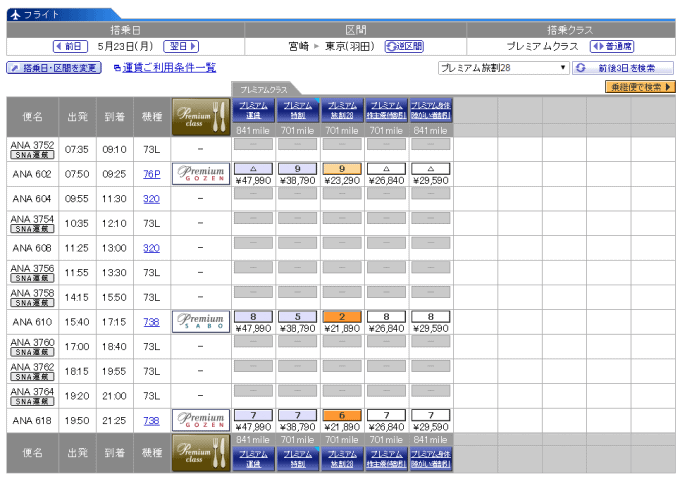The height and width of the screenshot is (479, 680).
Task: Click SNA運航 badge under ANA 3764
Action: [x=33, y=401]
